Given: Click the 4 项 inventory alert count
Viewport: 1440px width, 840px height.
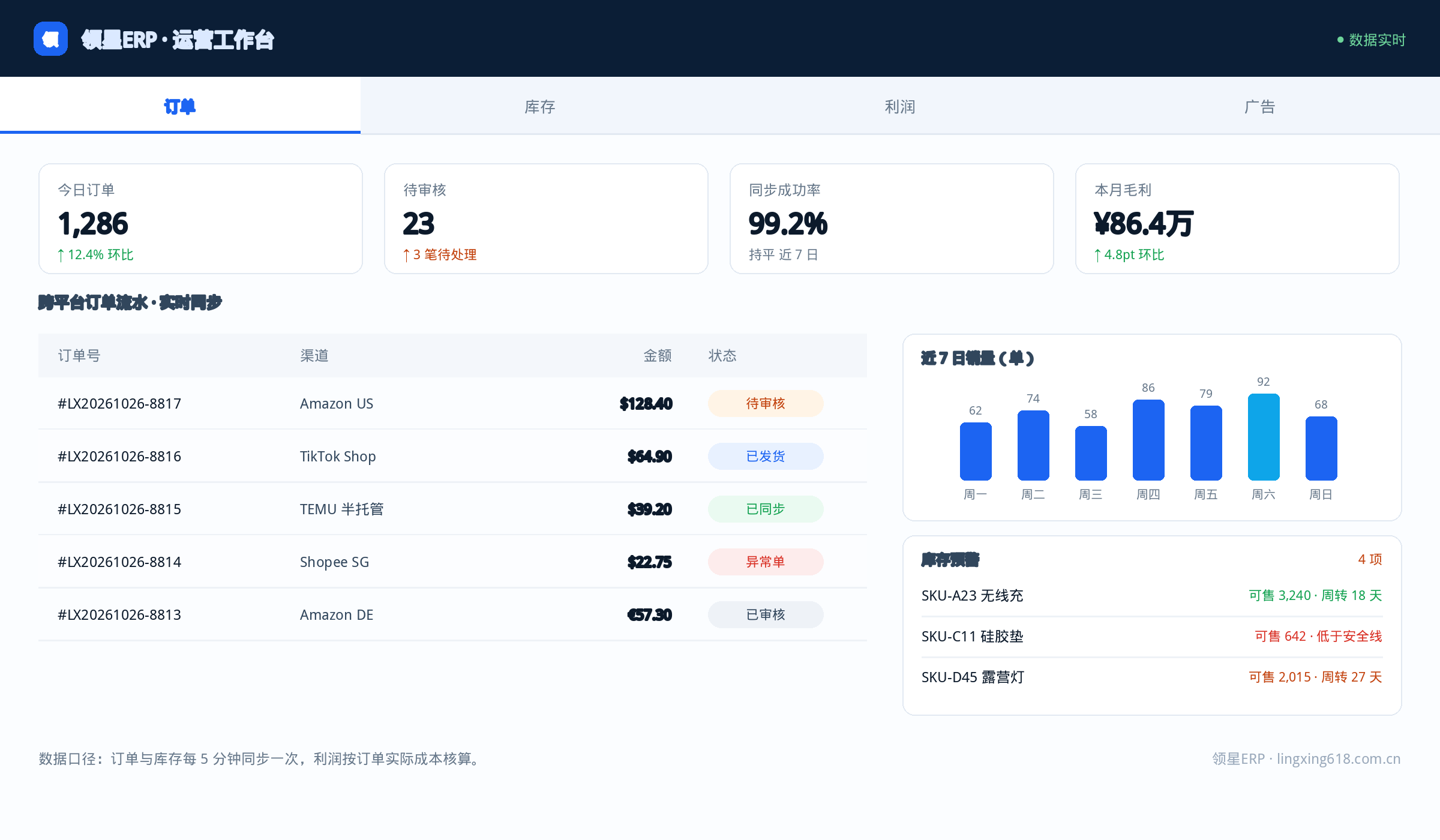Looking at the screenshot, I should [1370, 559].
